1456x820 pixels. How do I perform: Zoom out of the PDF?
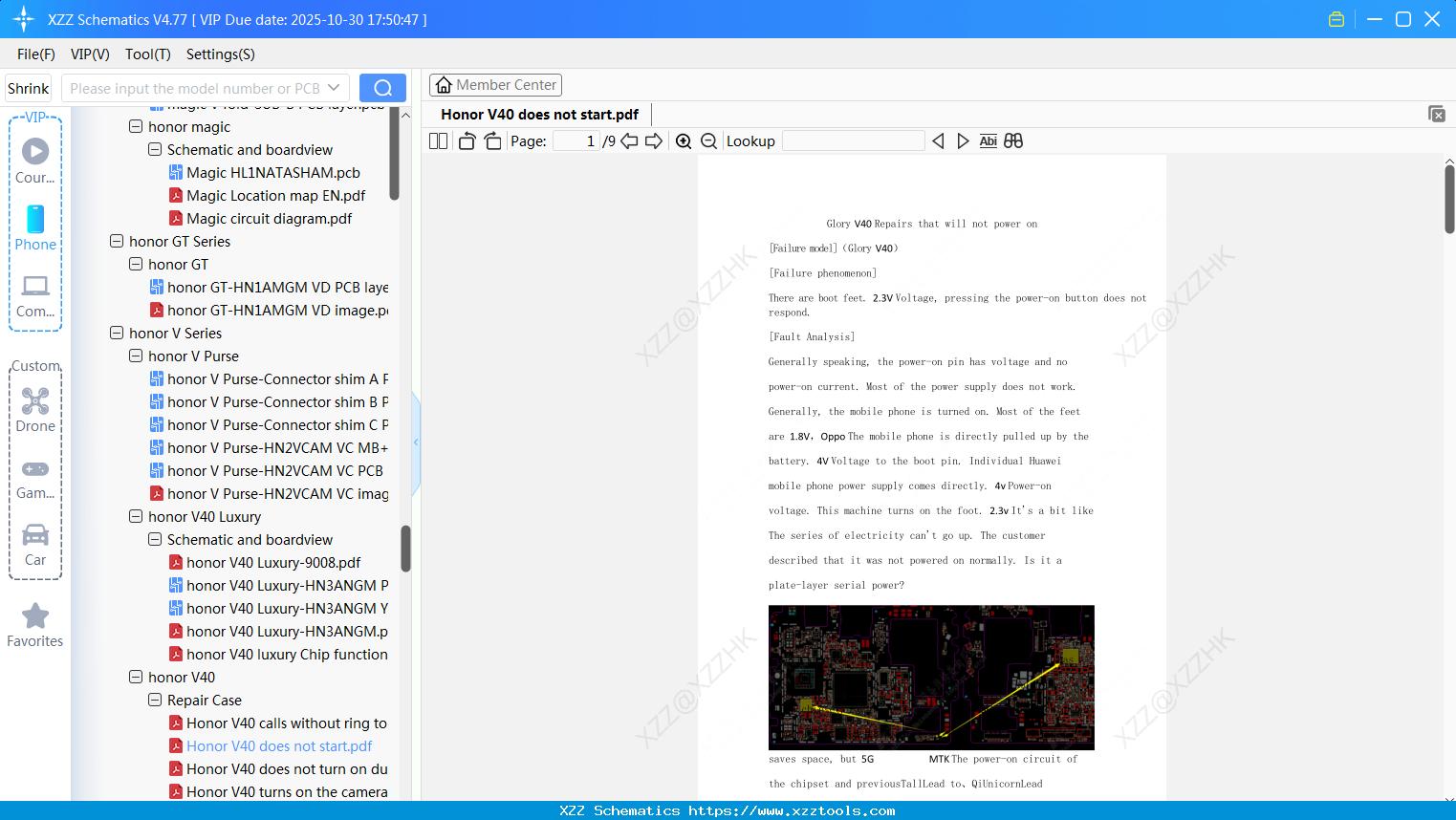(x=708, y=141)
